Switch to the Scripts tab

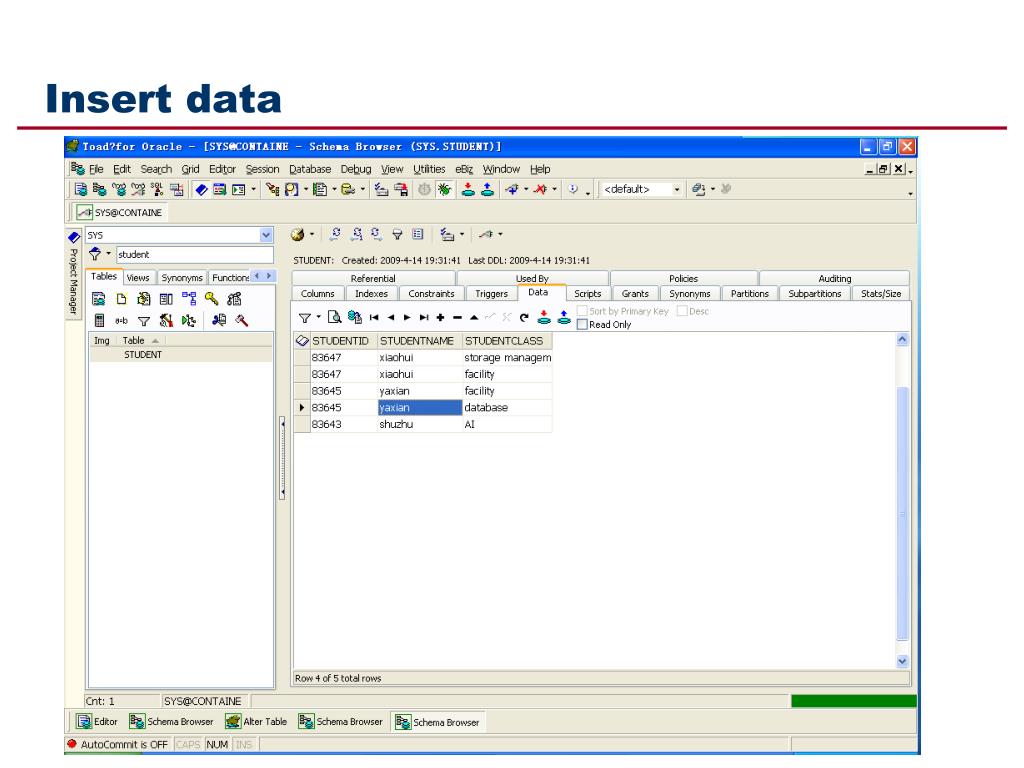[x=588, y=294]
